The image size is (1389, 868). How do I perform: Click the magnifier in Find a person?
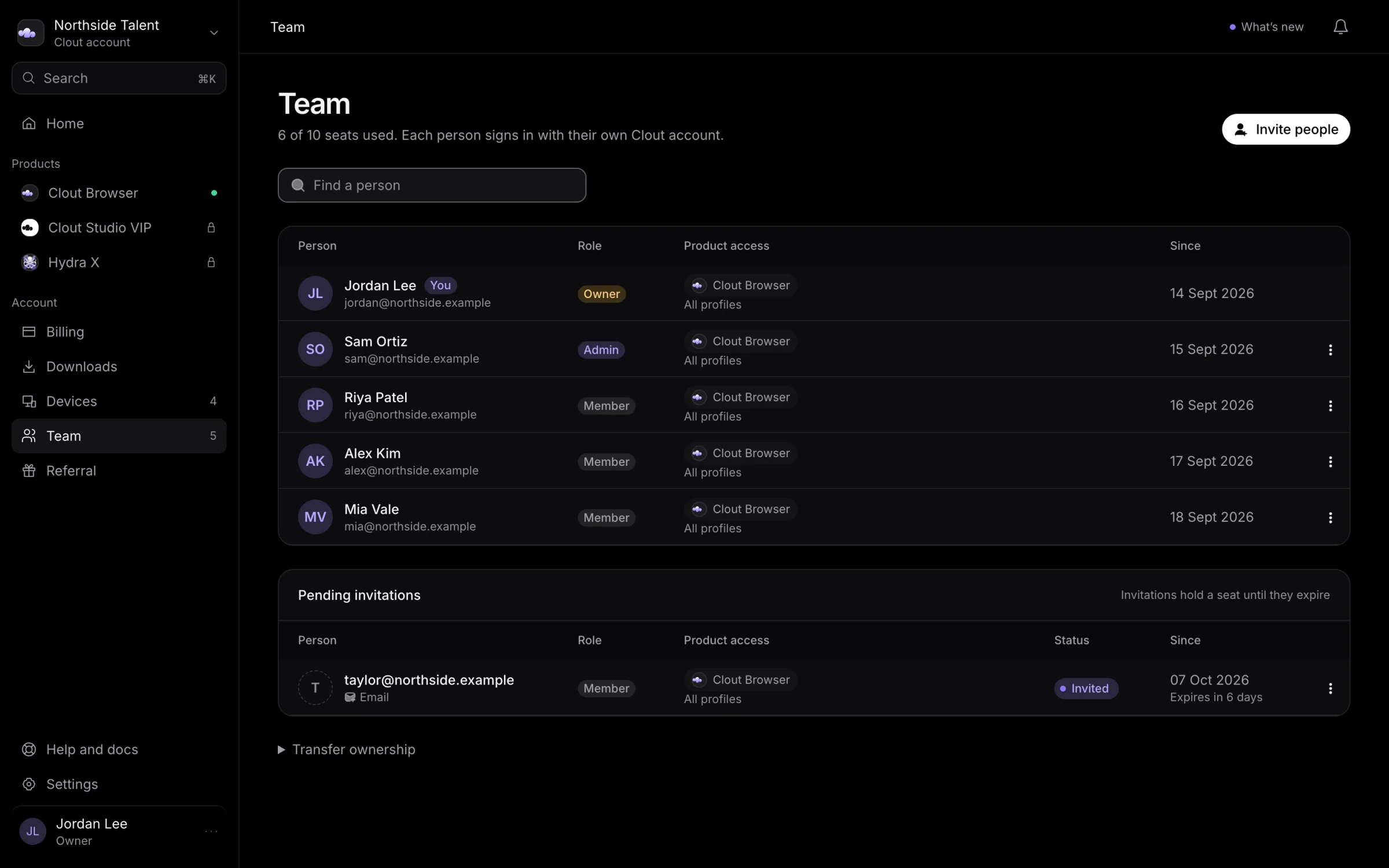298,185
